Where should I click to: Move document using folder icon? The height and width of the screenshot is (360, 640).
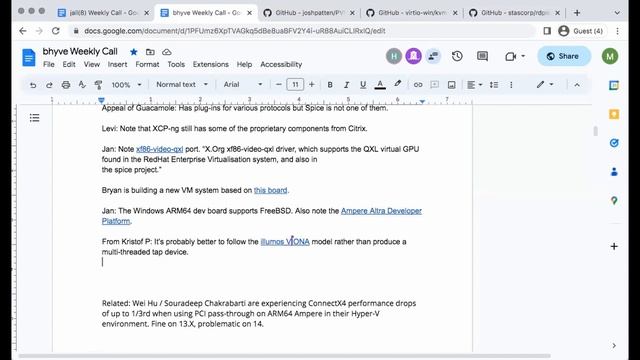pyautogui.click(x=150, y=52)
